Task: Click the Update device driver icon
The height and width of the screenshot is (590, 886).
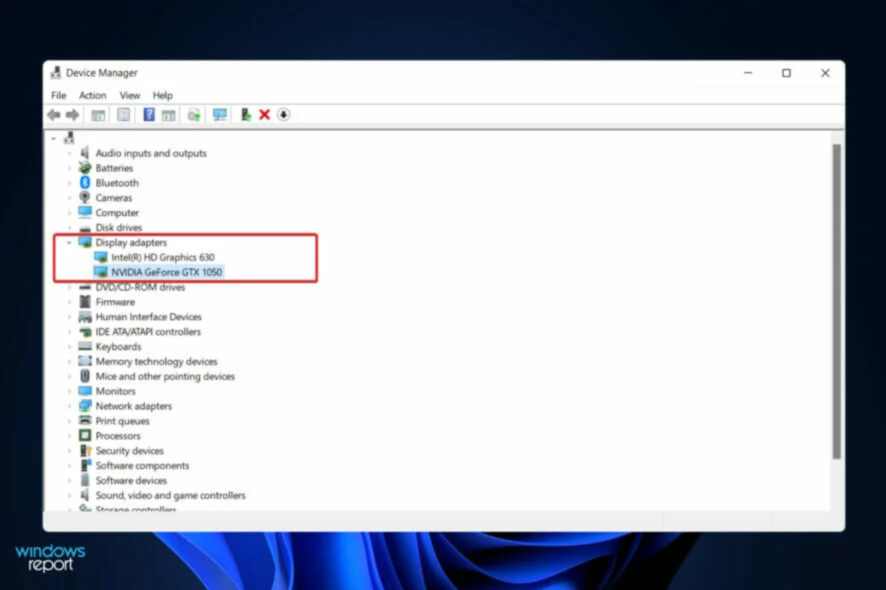Action: tap(245, 115)
